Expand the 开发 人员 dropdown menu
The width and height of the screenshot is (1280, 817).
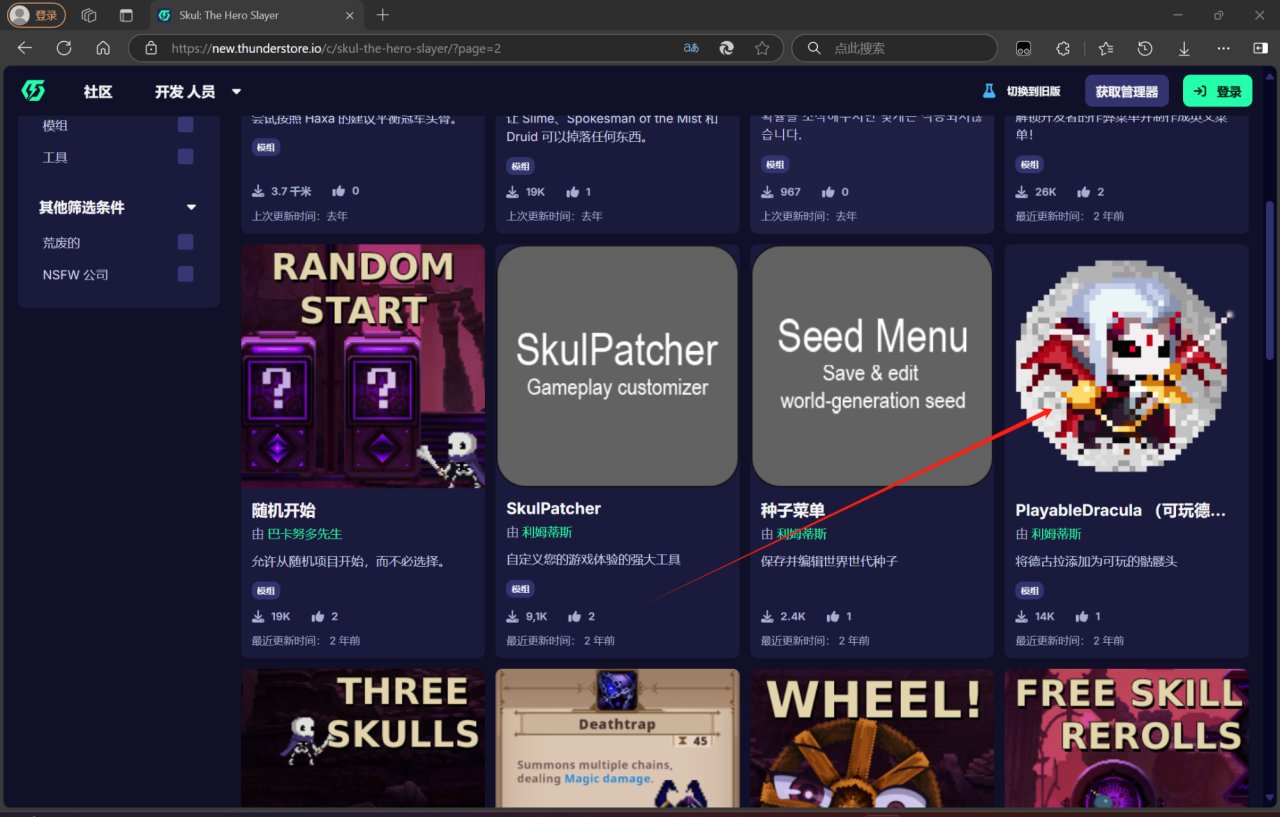coord(198,91)
